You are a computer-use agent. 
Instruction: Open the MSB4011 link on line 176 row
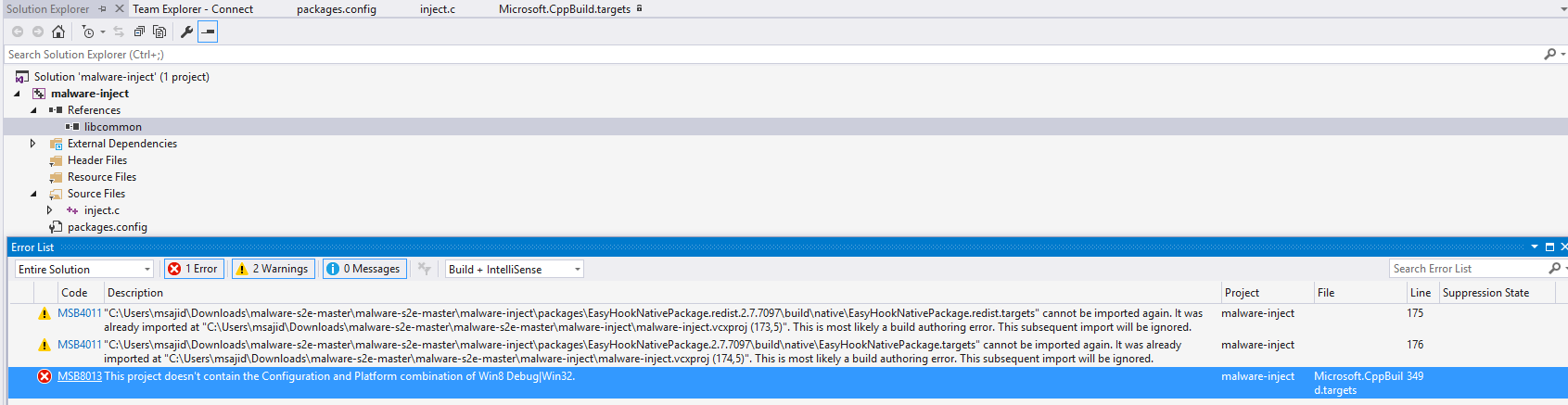coord(80,345)
